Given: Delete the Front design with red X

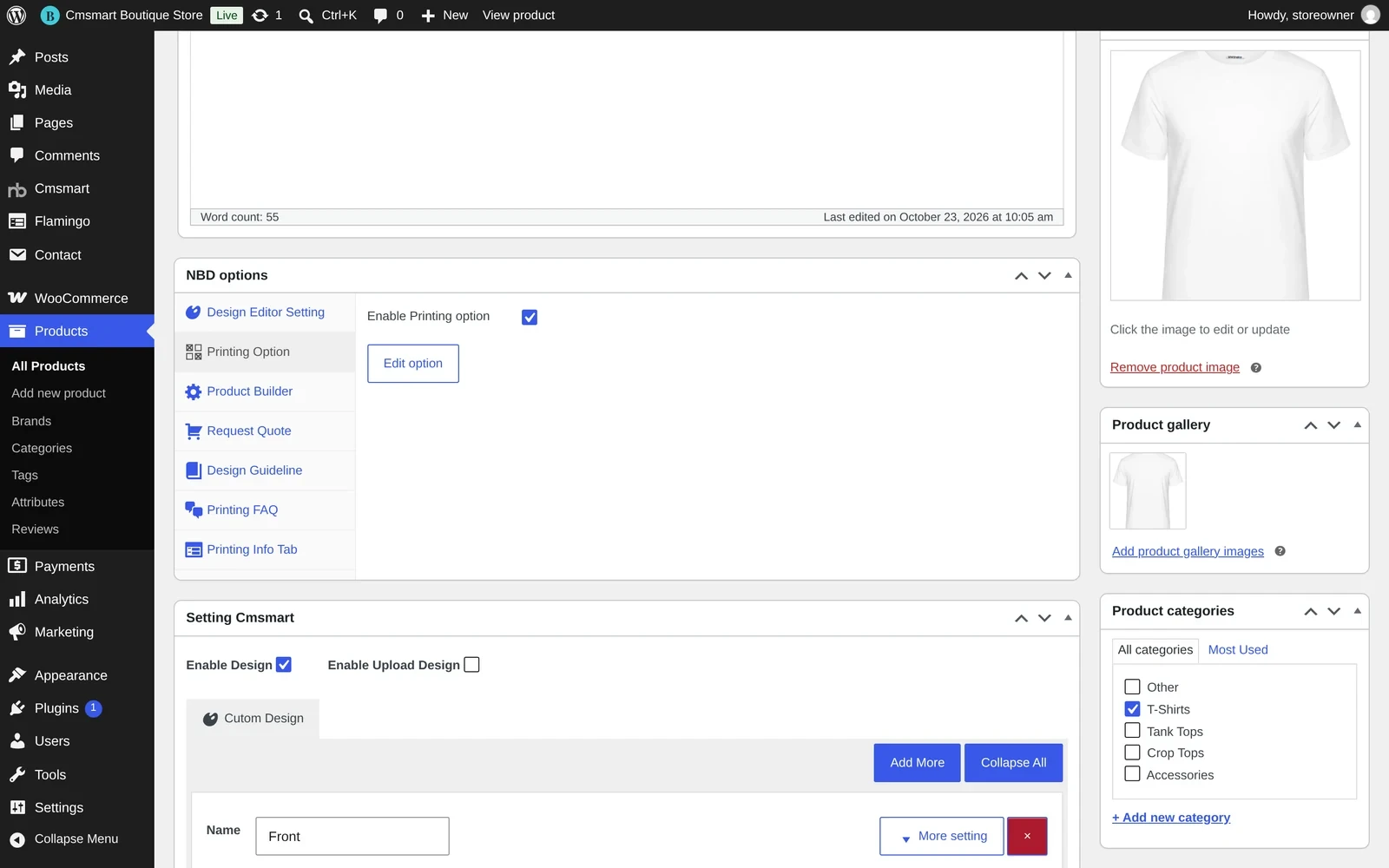Looking at the screenshot, I should pos(1027,836).
